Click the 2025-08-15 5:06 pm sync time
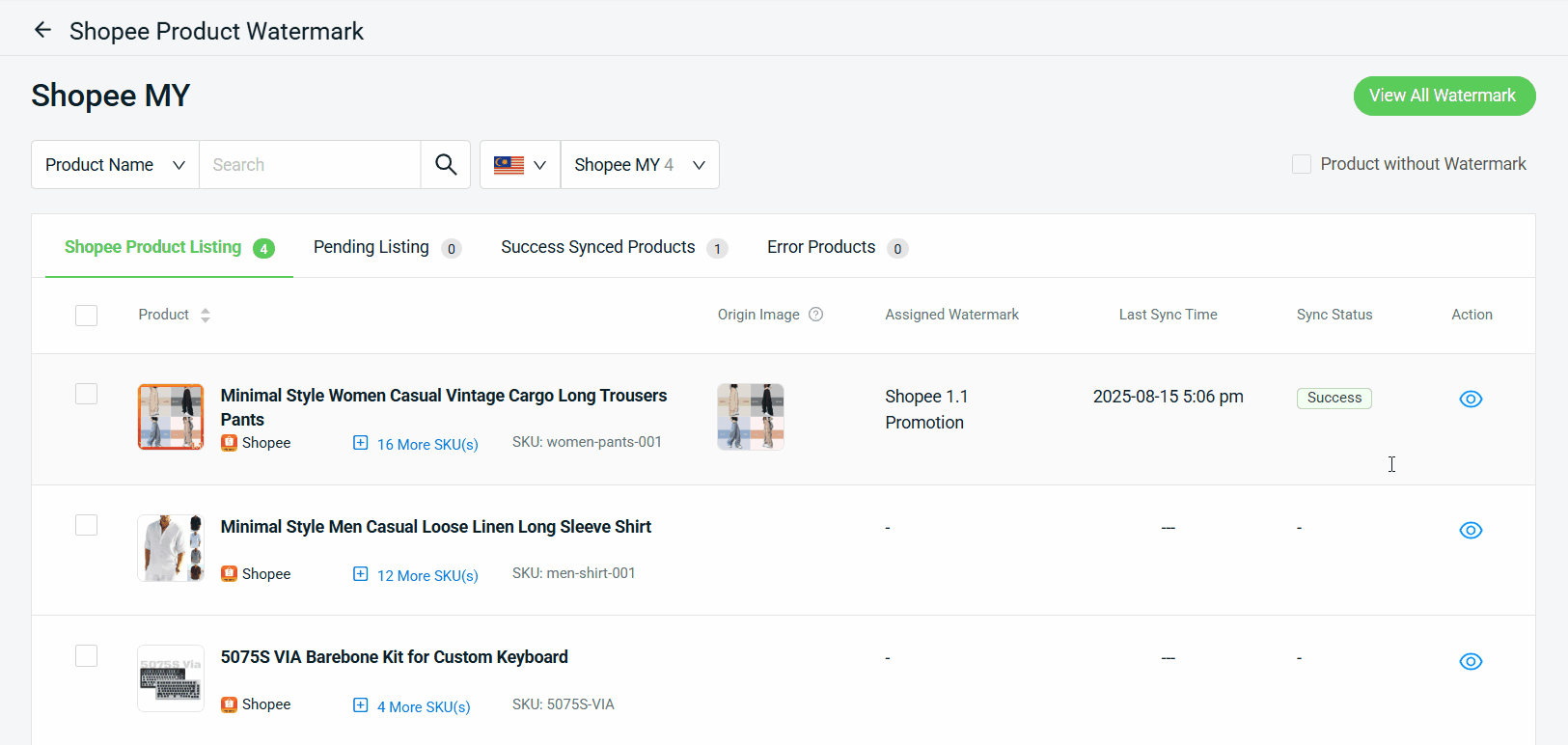1568x745 pixels. point(1168,397)
